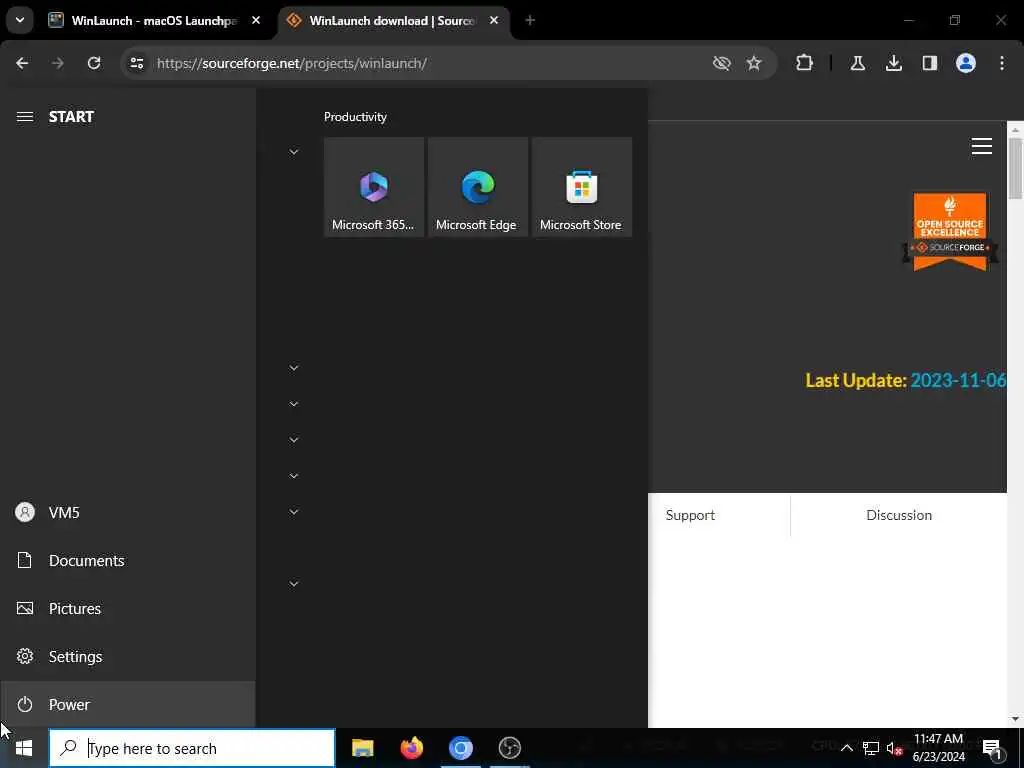The image size is (1024, 768).
Task: Click the 2023-11-06 last update link
Action: [958, 380]
